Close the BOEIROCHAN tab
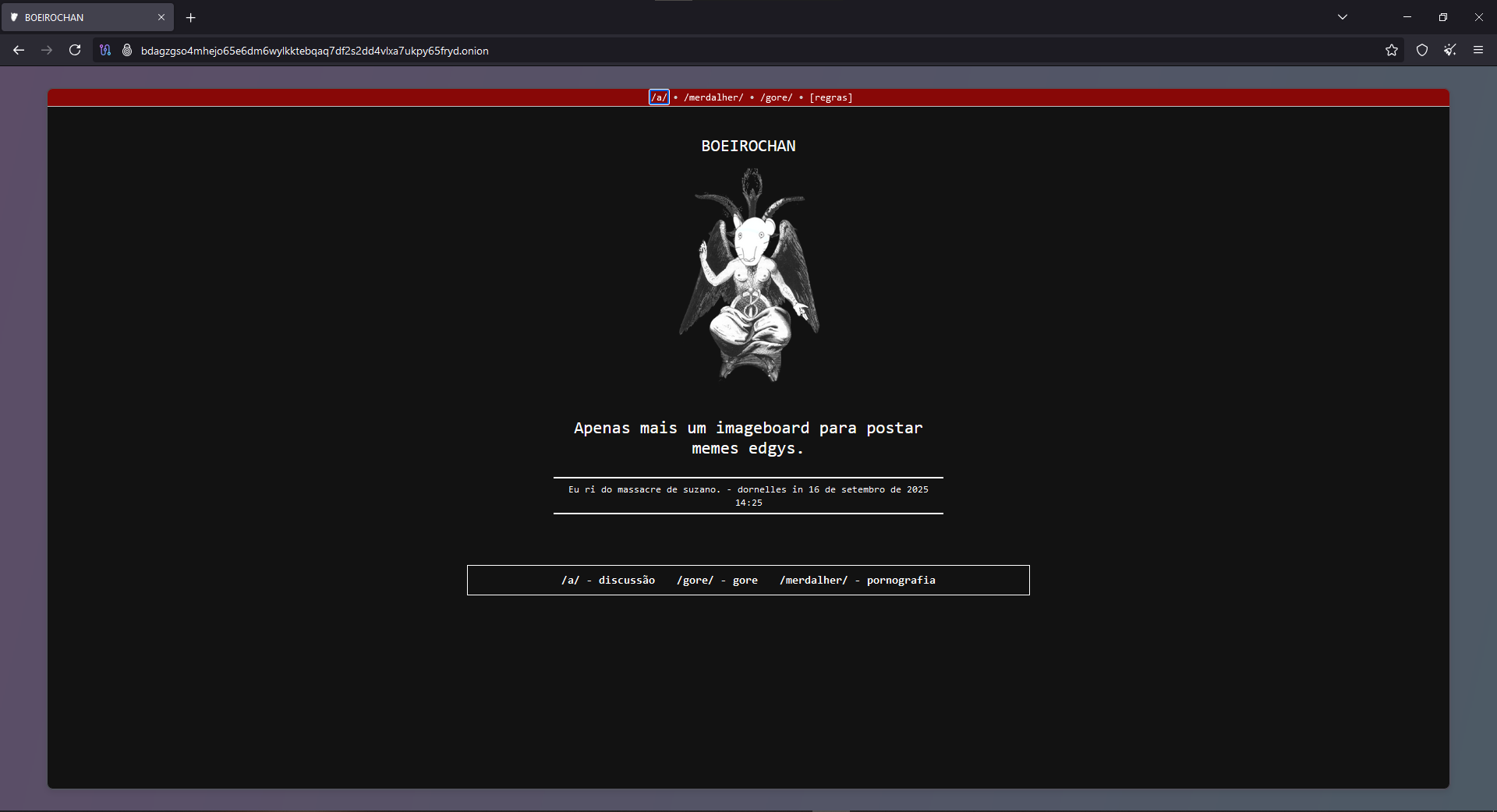The height and width of the screenshot is (812, 1497). tap(161, 17)
